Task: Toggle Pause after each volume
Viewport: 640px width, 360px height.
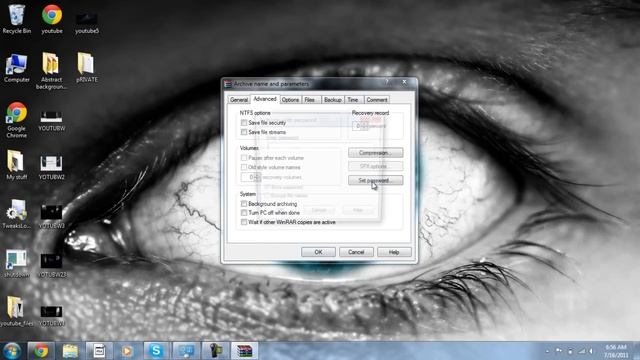Action: click(x=244, y=158)
